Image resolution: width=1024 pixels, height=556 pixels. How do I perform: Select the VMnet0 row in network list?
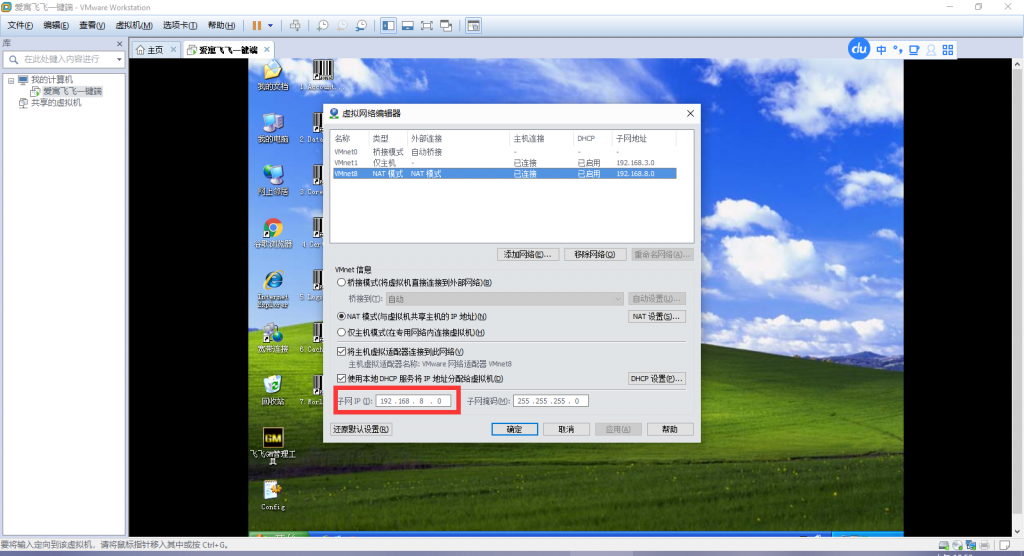click(504, 152)
